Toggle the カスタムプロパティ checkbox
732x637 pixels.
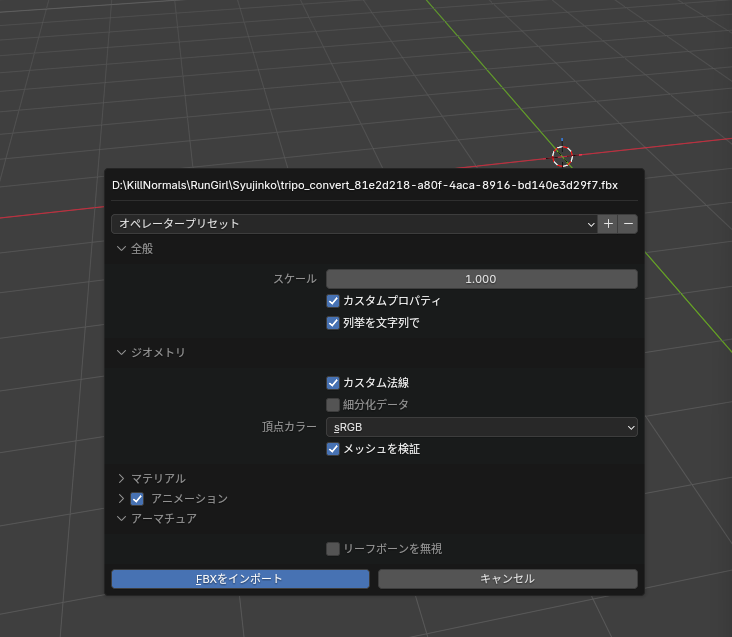333,301
